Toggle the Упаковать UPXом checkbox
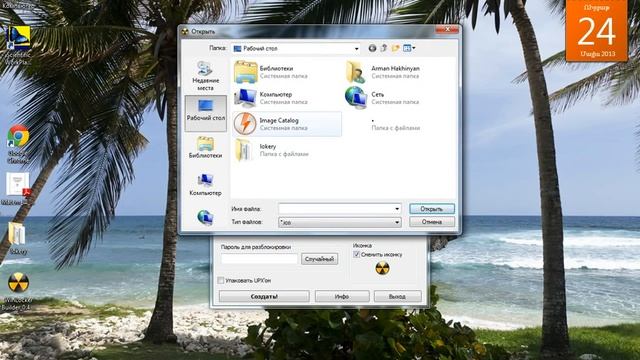This screenshot has width=640, height=360. (221, 280)
